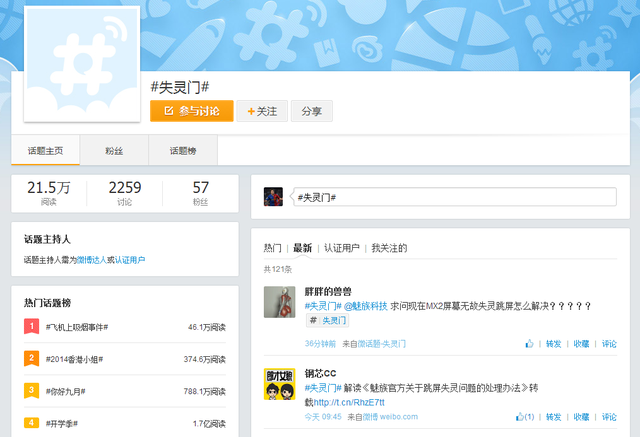Click the # 失灵门 topic tag chip
This screenshot has width=640, height=437.
coord(328,320)
